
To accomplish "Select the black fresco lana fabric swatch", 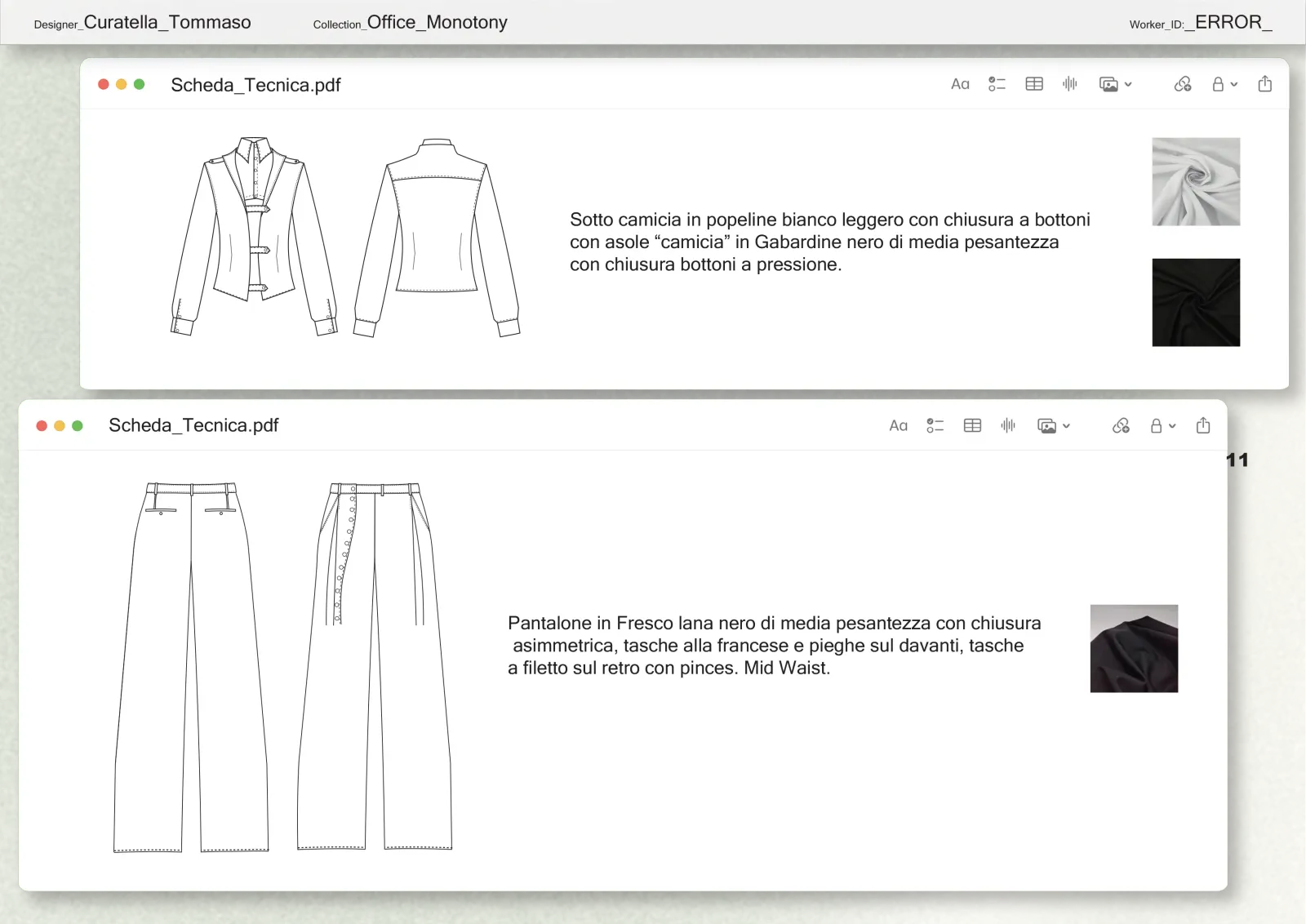I will tap(1134, 648).
